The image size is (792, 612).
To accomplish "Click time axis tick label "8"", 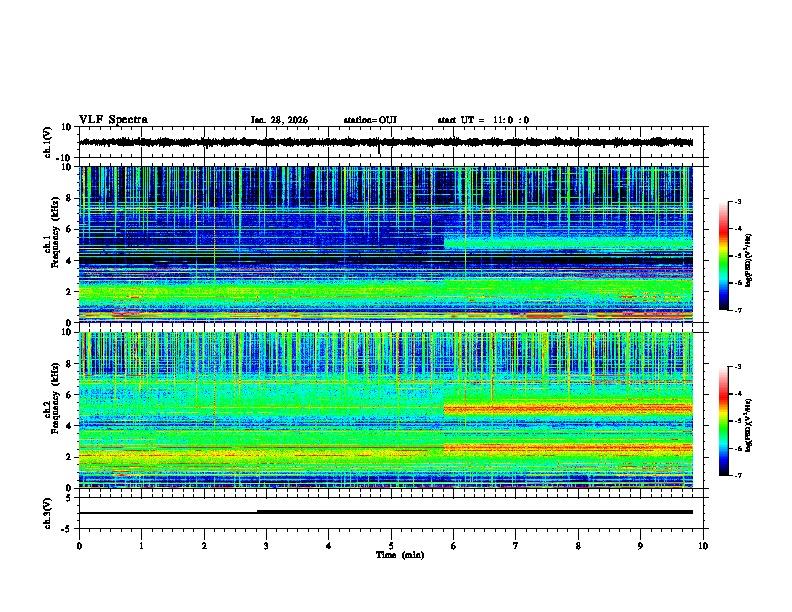I will [x=578, y=546].
